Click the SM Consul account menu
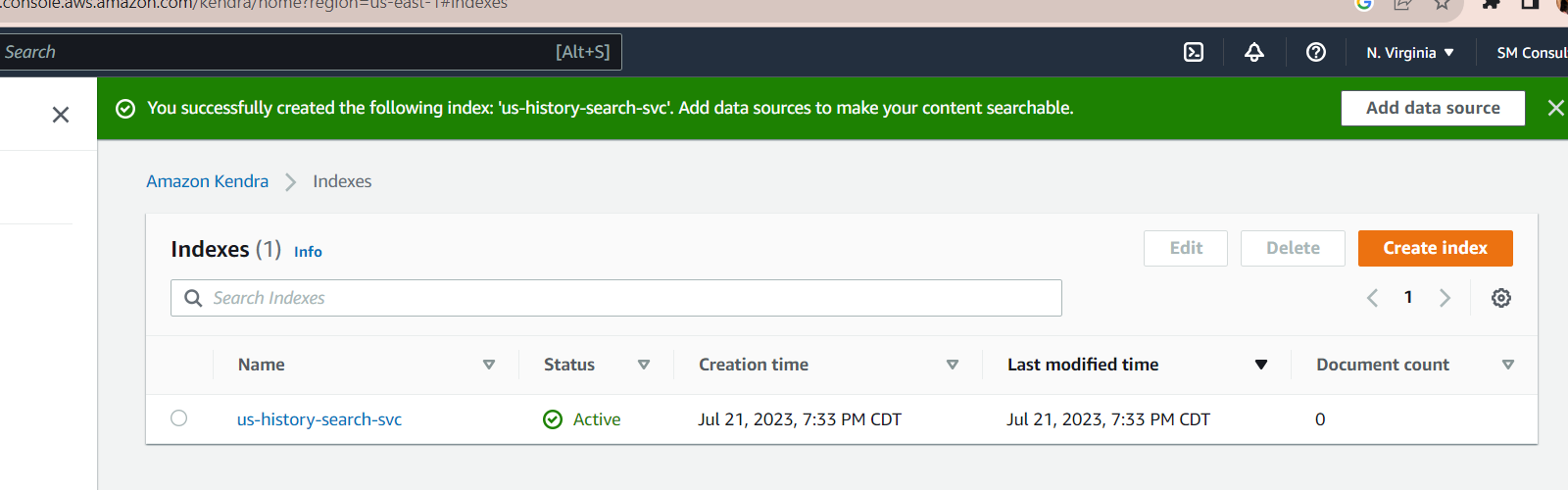 [x=1532, y=53]
